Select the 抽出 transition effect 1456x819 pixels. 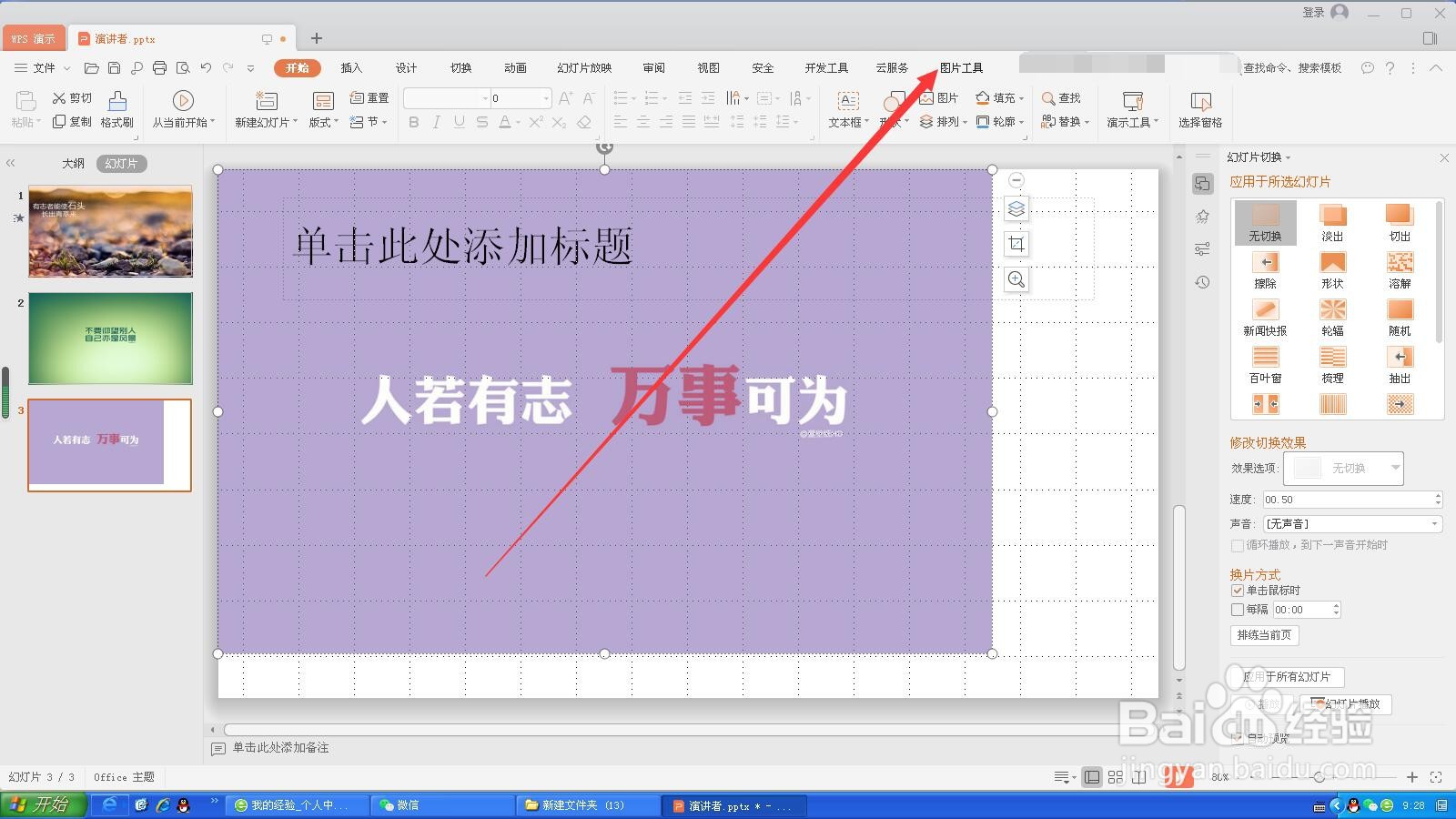[1400, 365]
